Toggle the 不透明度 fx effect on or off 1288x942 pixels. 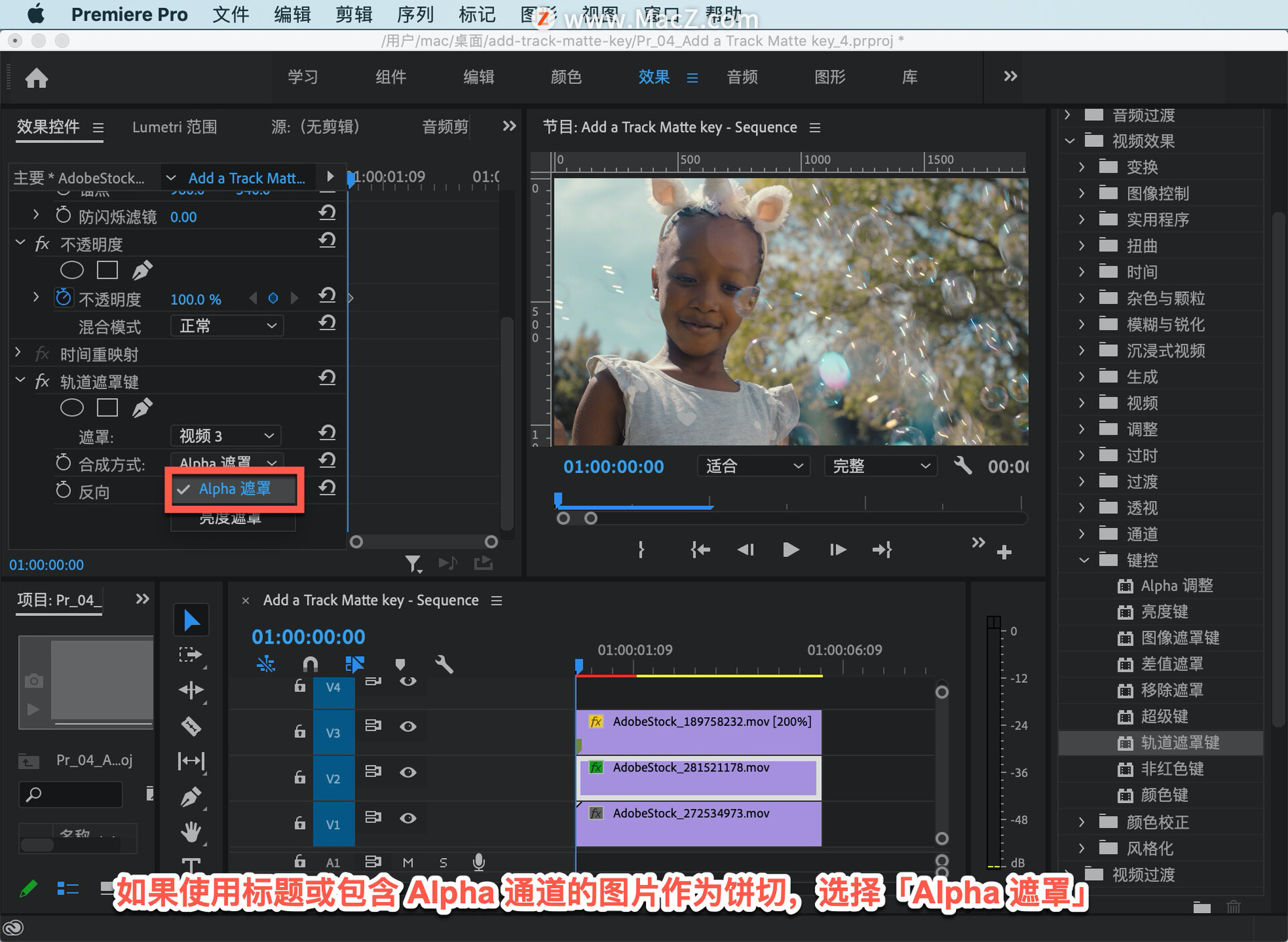pos(42,244)
